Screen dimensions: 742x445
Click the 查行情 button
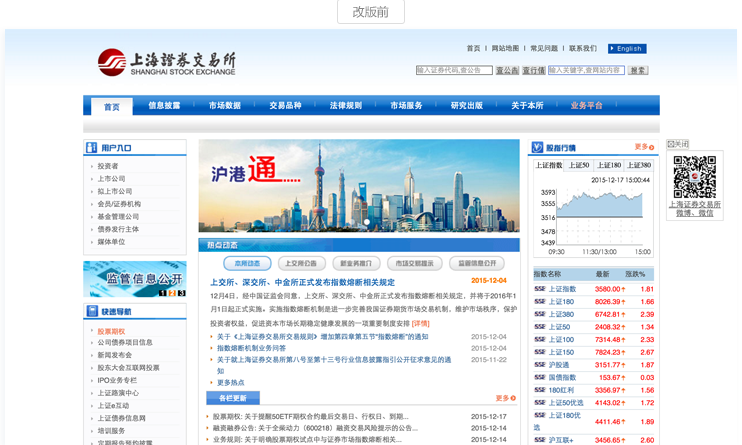pos(534,71)
